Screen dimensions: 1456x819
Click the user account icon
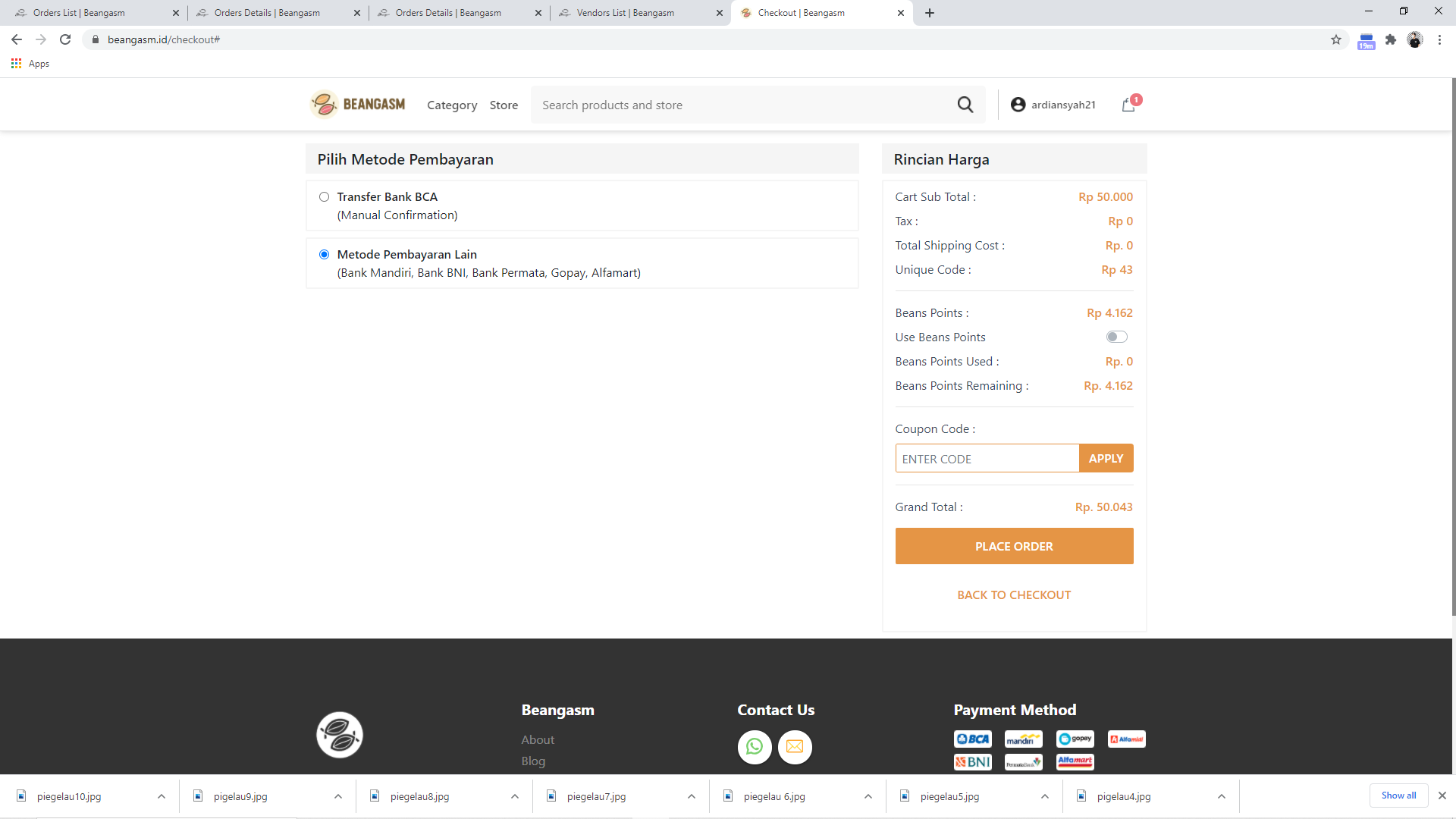pos(1018,104)
